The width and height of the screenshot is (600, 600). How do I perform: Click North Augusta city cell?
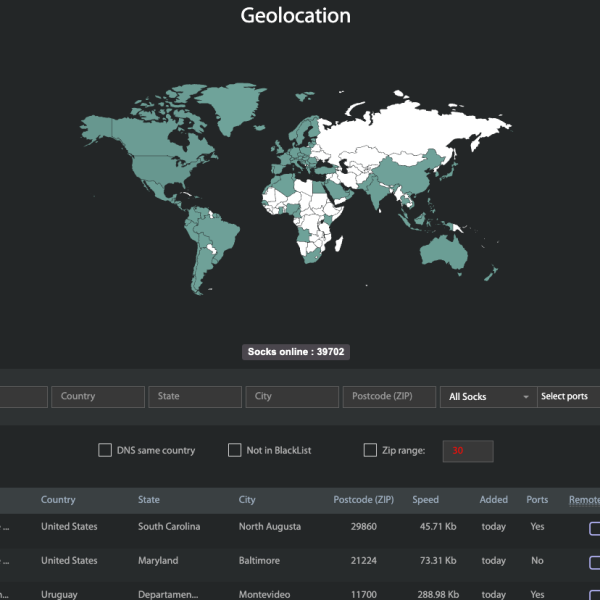270,527
